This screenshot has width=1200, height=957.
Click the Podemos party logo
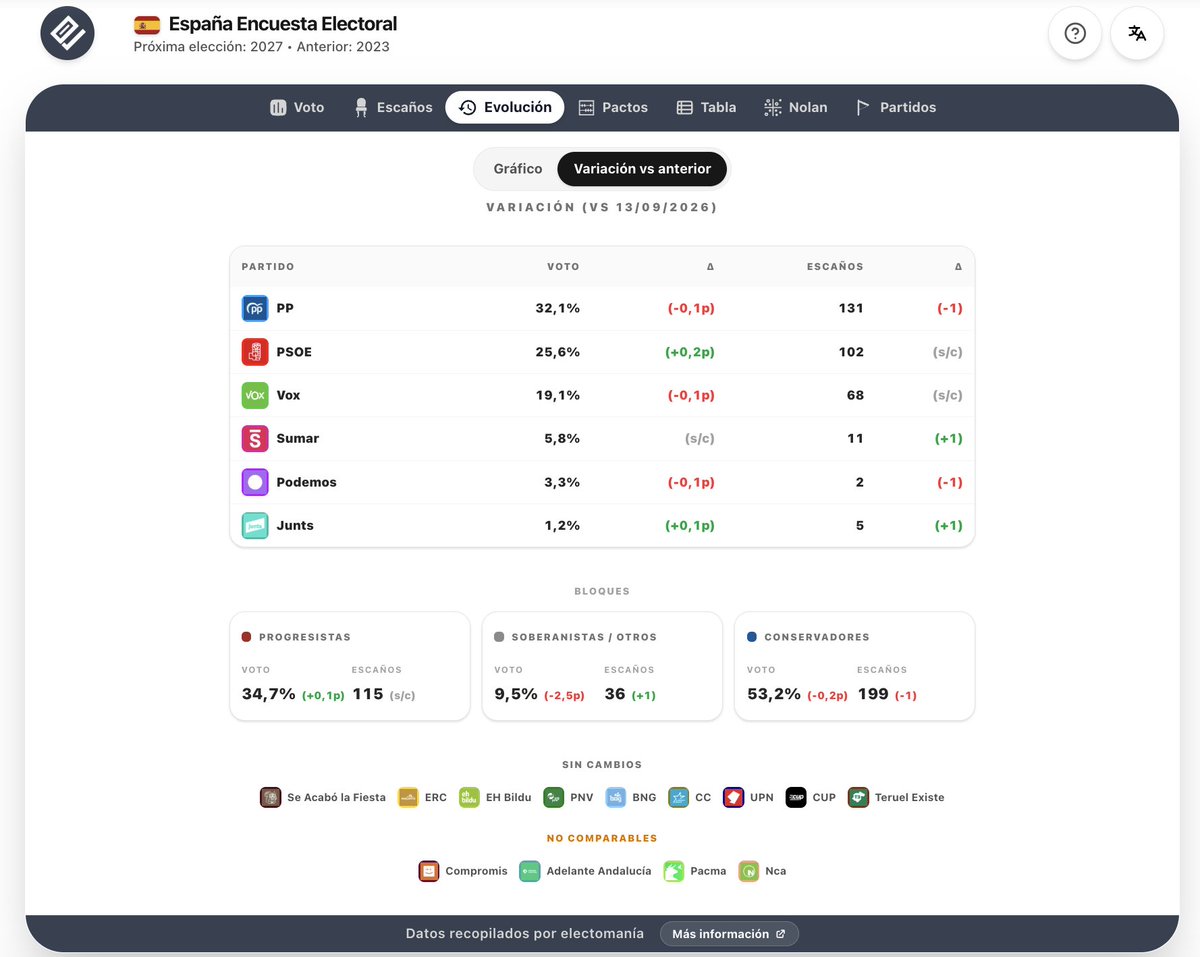255,482
